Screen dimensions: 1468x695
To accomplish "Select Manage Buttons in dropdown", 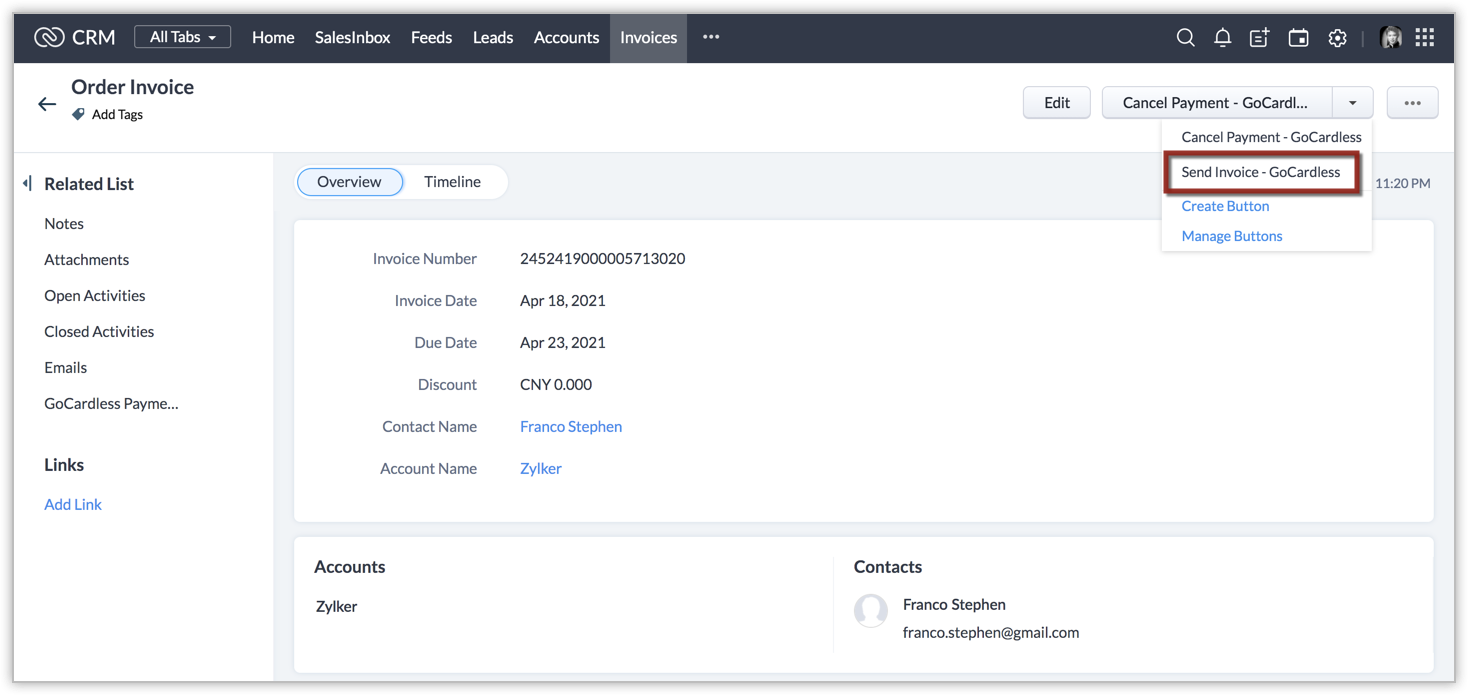I will 1231,236.
